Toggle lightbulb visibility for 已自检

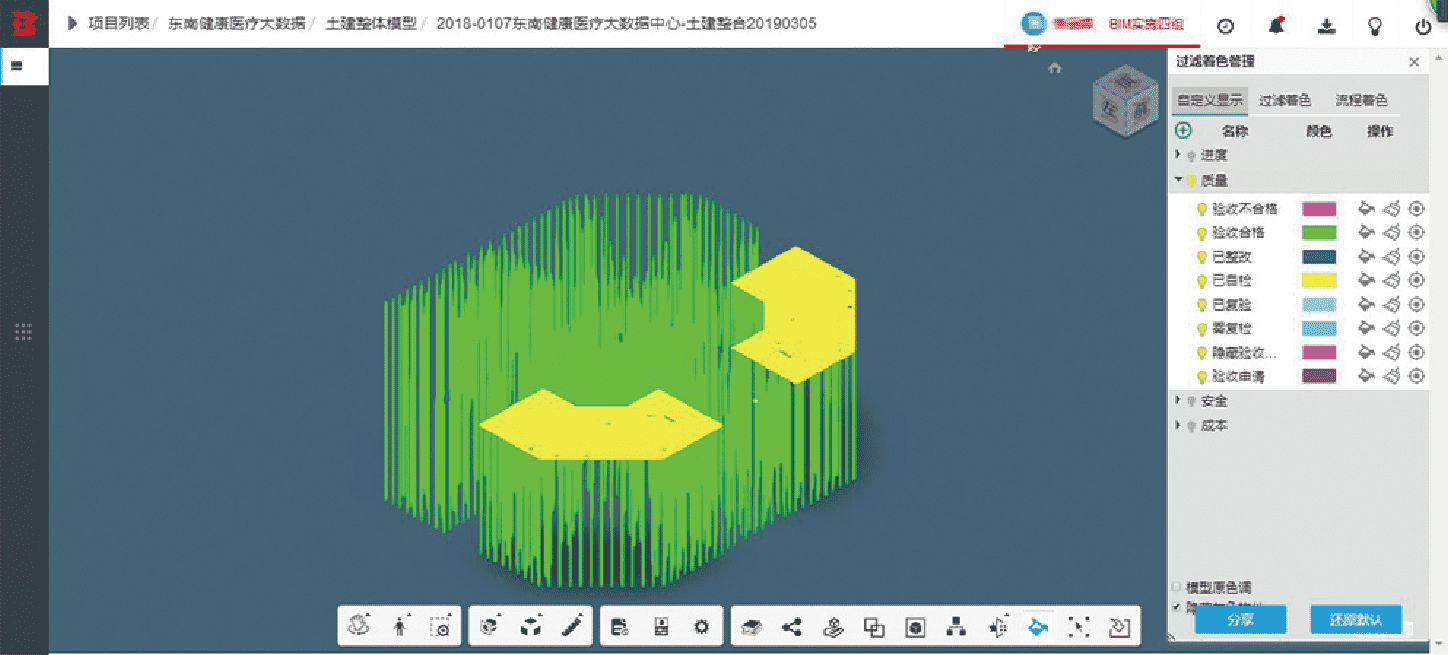point(1202,281)
